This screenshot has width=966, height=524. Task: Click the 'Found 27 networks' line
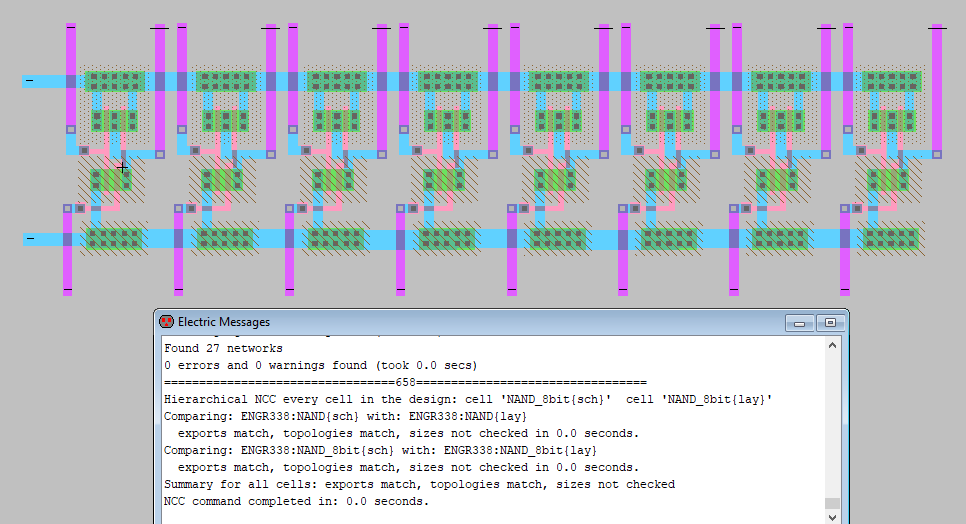[223, 349]
